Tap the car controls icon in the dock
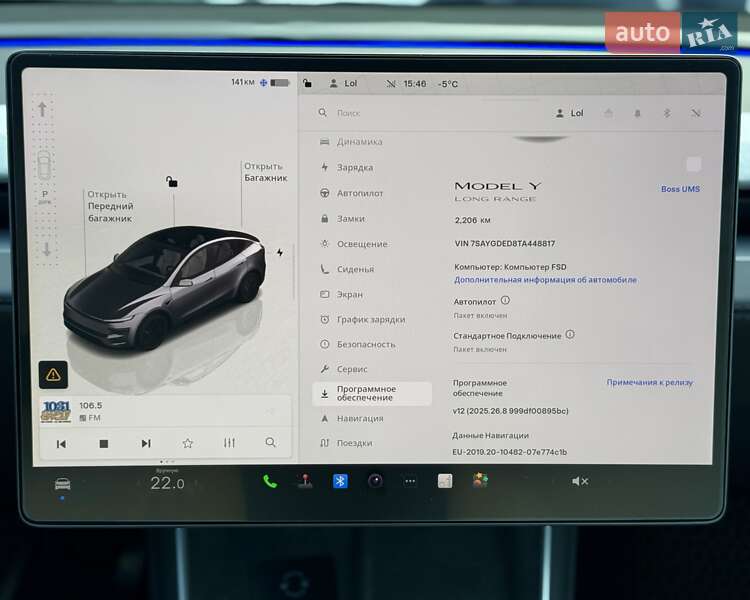750x600 pixels. (x=62, y=484)
